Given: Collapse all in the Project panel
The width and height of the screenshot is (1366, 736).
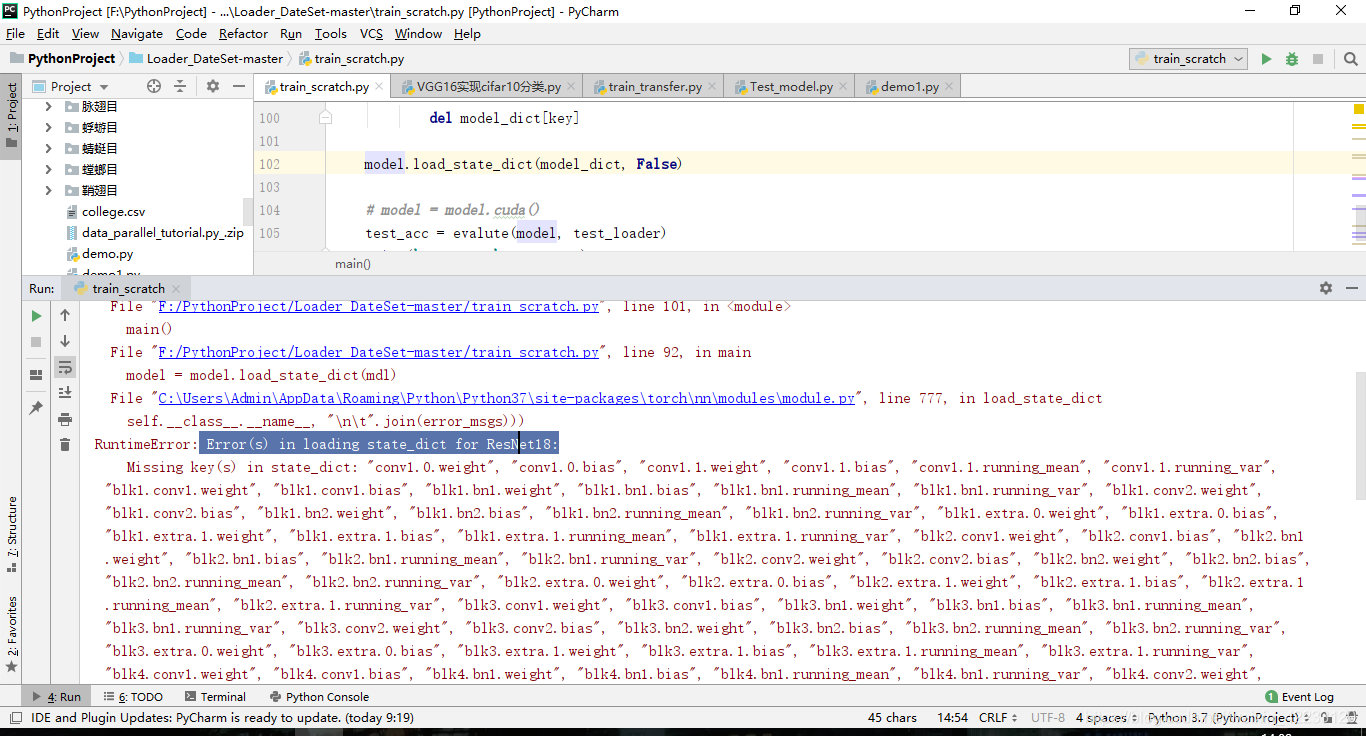Looking at the screenshot, I should 180,87.
